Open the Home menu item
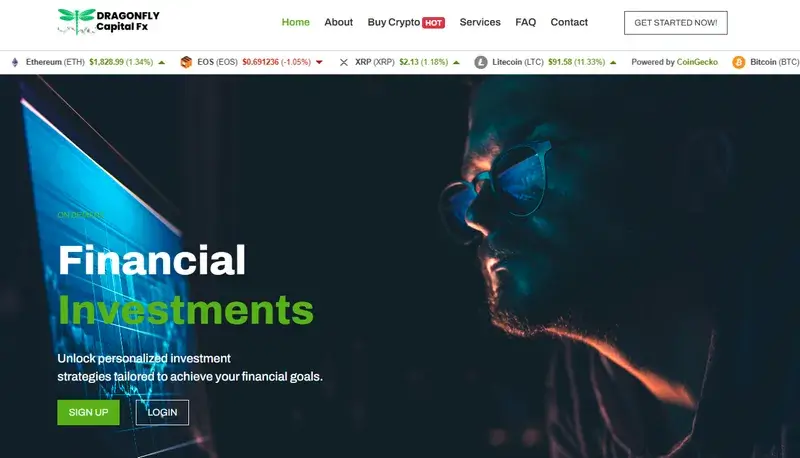 coord(295,22)
